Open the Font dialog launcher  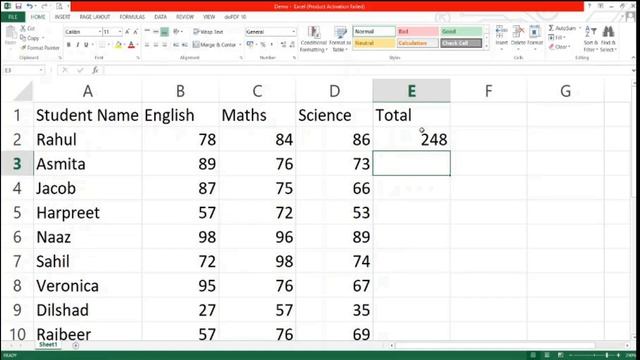coord(138,58)
